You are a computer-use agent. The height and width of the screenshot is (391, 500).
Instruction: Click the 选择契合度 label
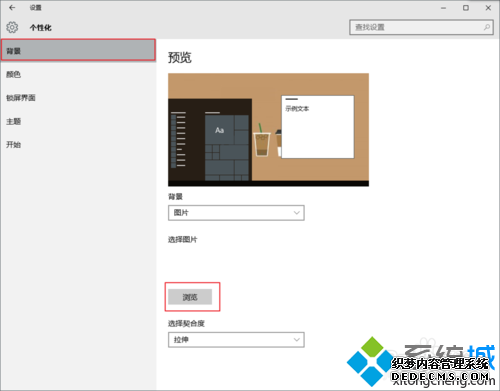[186, 323]
